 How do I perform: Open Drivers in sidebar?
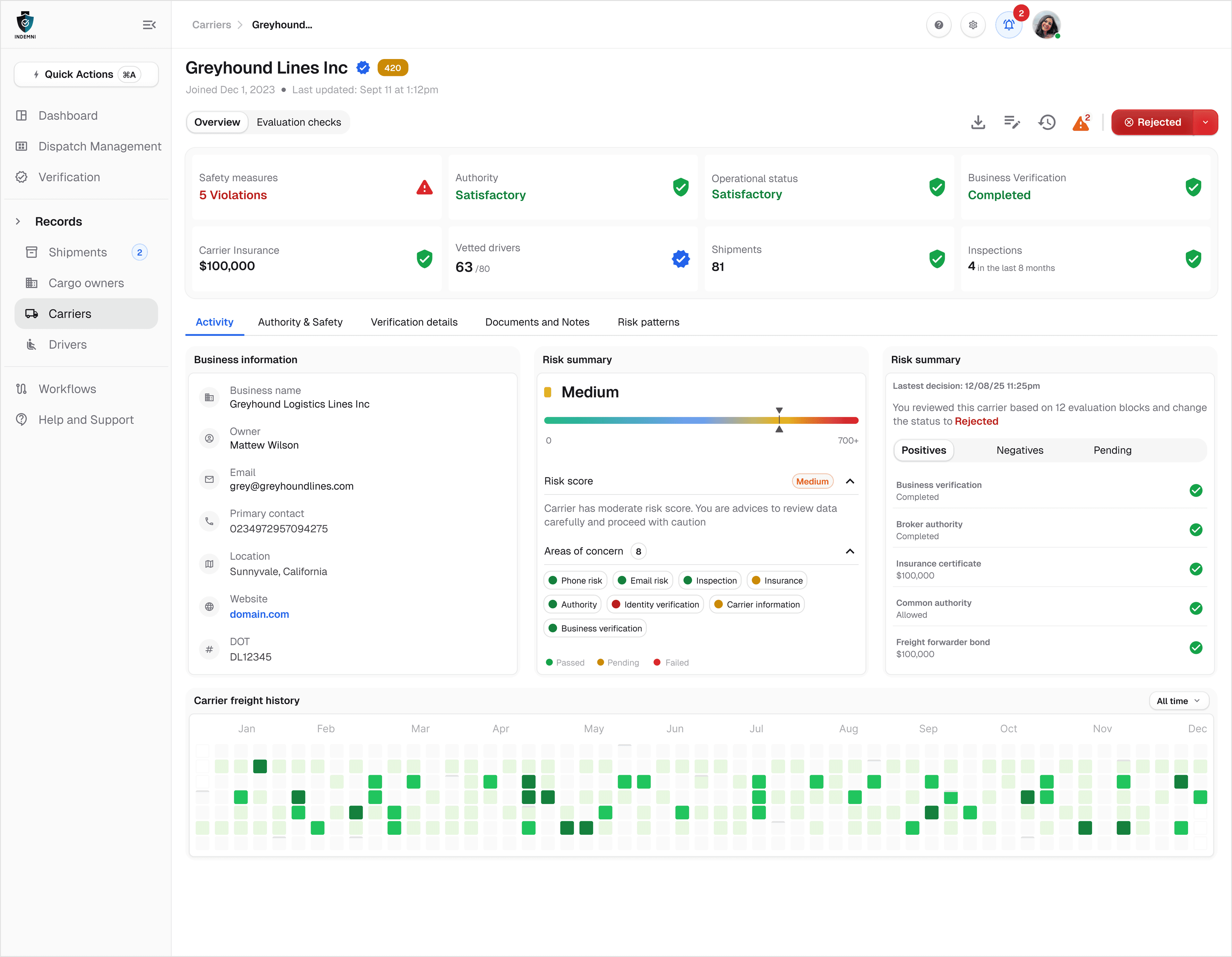(x=86, y=345)
